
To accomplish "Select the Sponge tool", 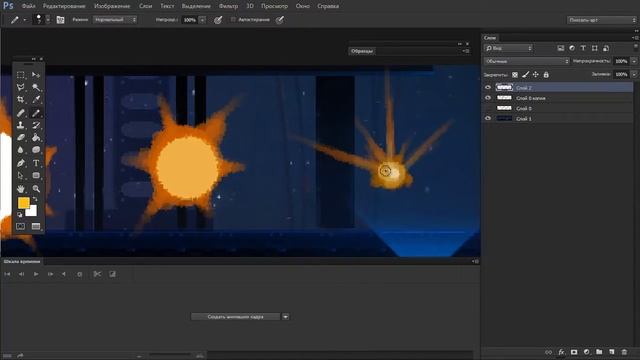I will (36, 150).
